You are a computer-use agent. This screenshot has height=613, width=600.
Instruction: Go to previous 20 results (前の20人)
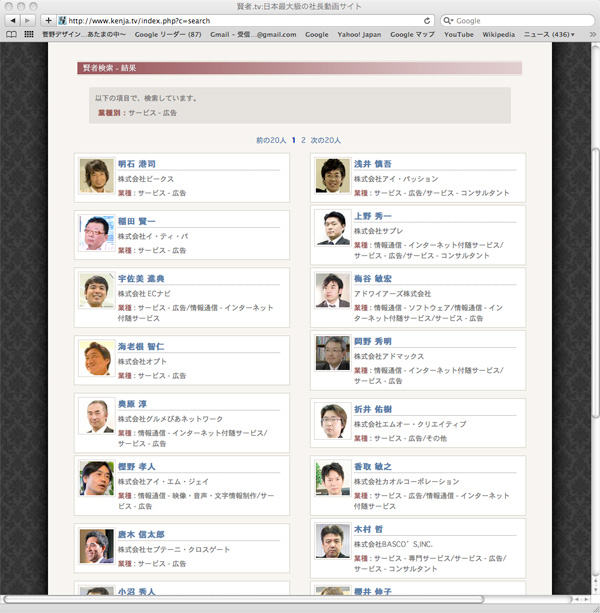click(x=271, y=140)
